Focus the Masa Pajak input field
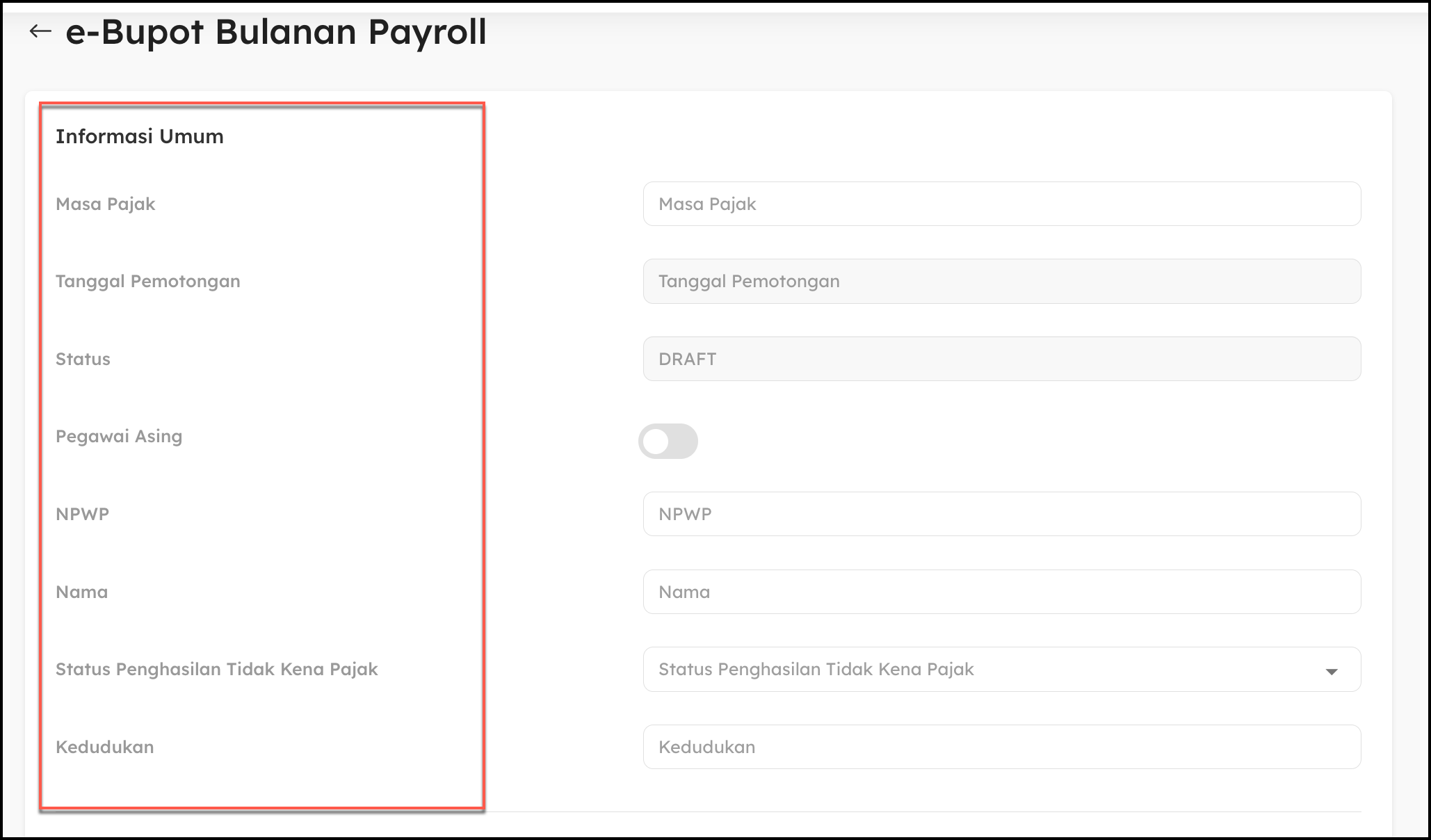Image resolution: width=1431 pixels, height=840 pixels. point(1001,204)
